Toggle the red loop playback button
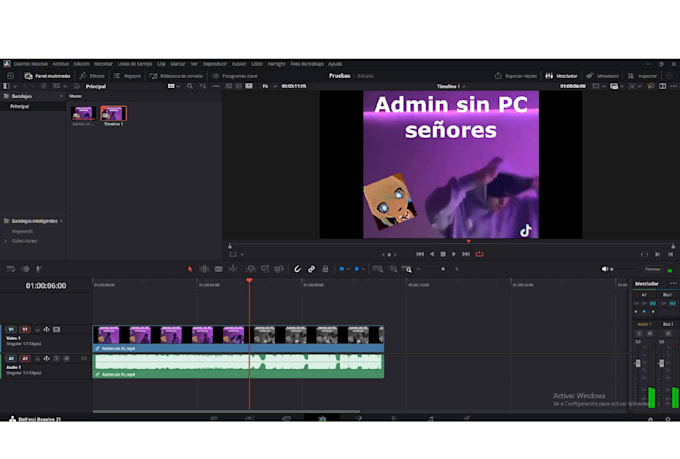The image size is (680, 459). [479, 254]
